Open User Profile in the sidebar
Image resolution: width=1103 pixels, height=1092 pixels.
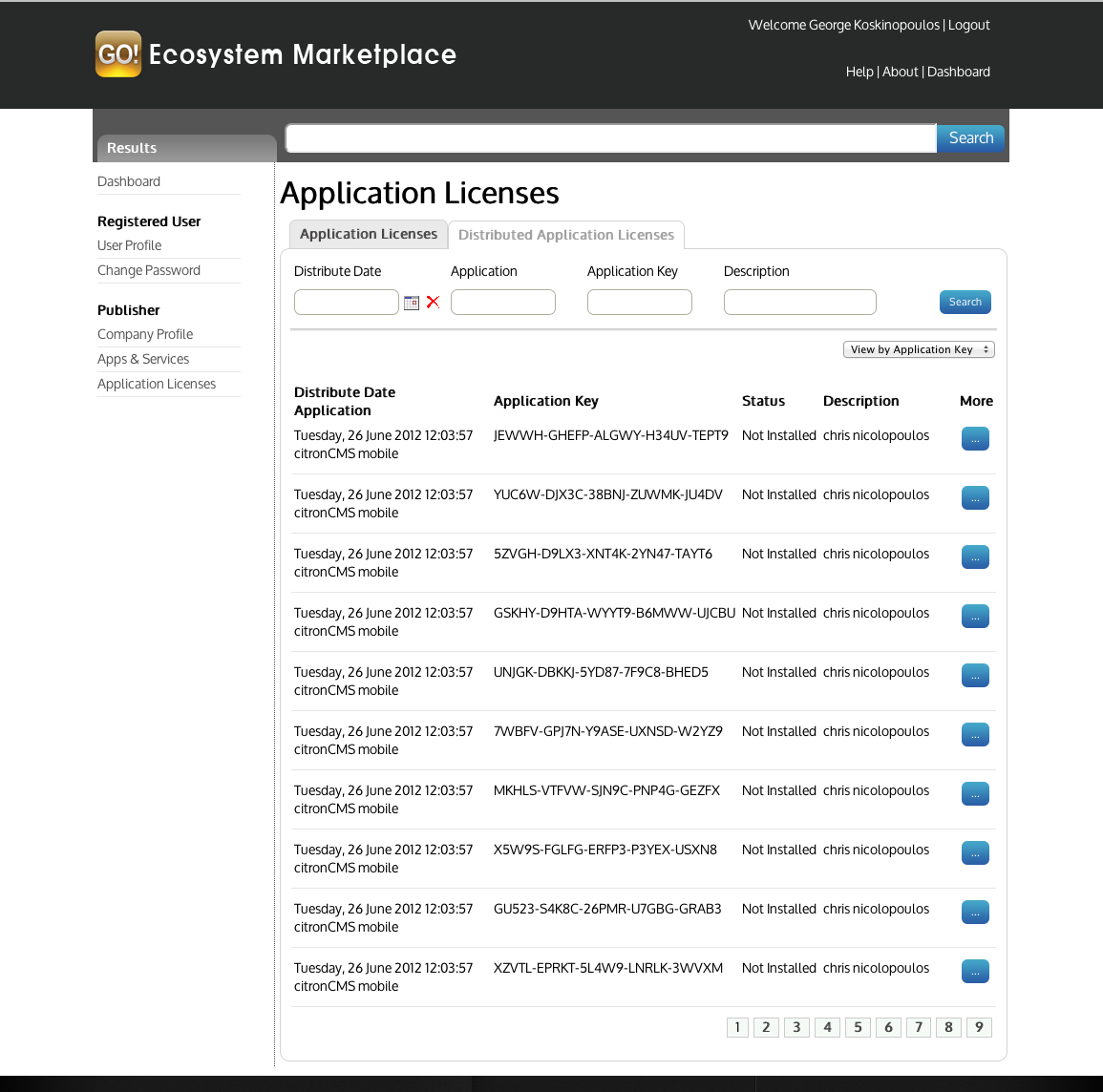130,245
